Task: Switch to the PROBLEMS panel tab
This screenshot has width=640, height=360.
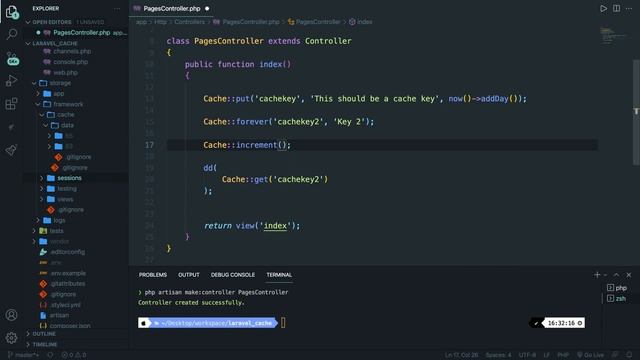Action: click(153, 275)
